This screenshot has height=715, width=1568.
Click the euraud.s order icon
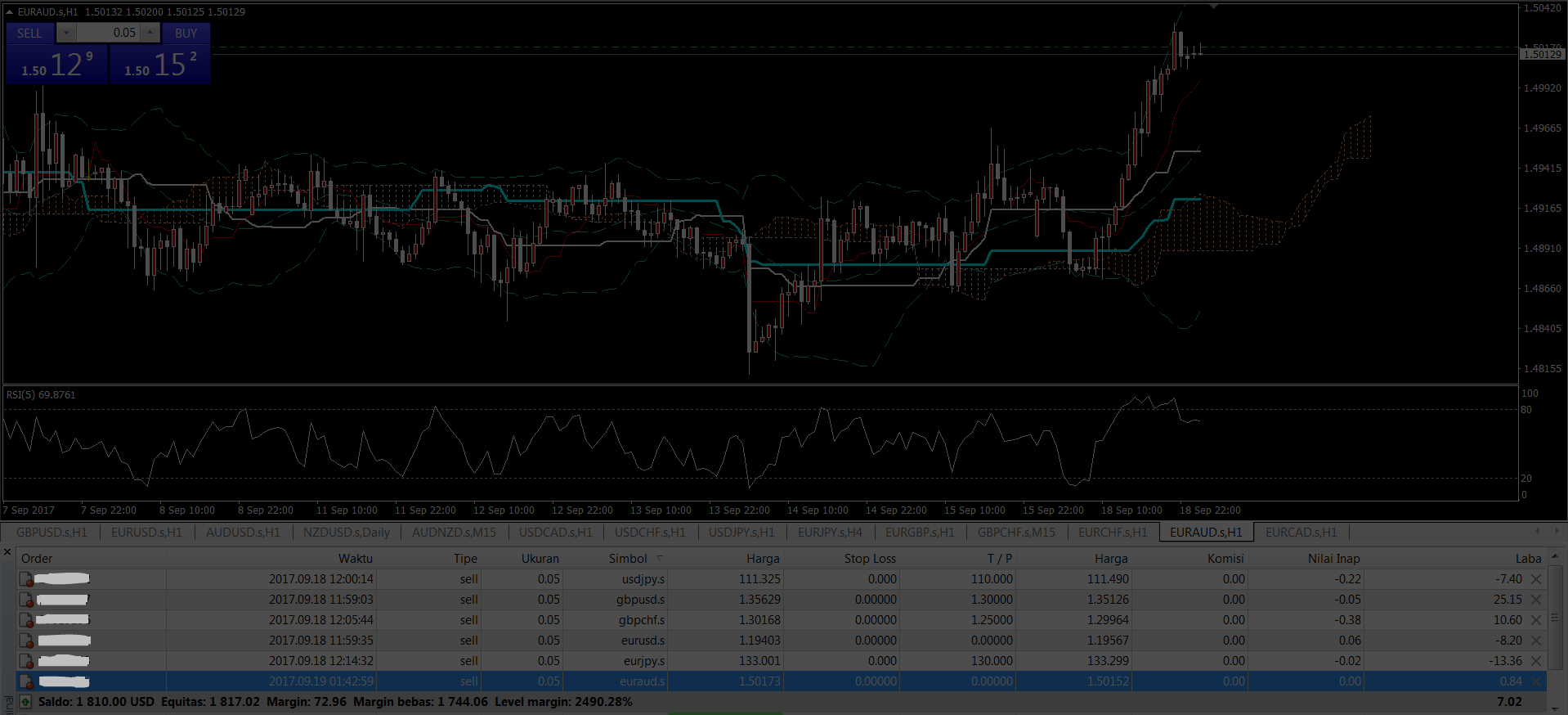26,681
